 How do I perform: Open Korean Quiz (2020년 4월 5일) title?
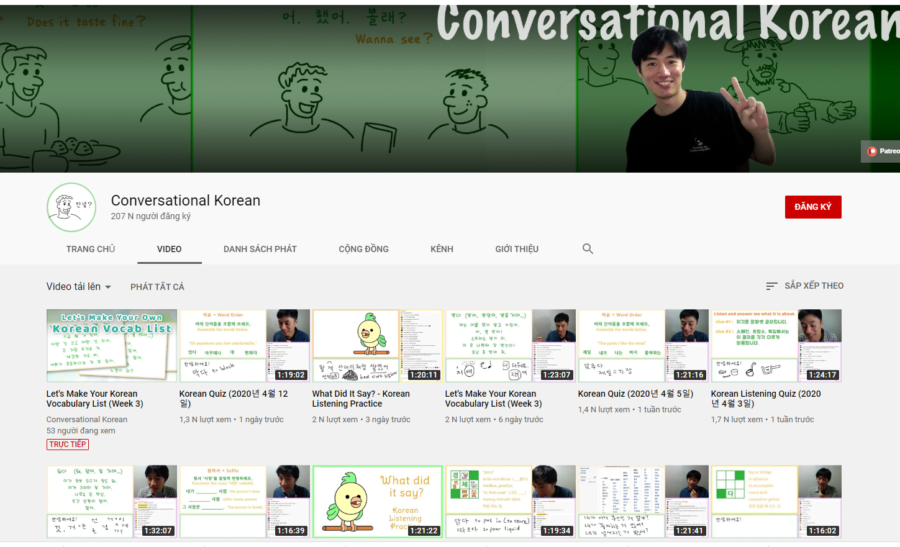tap(635, 394)
